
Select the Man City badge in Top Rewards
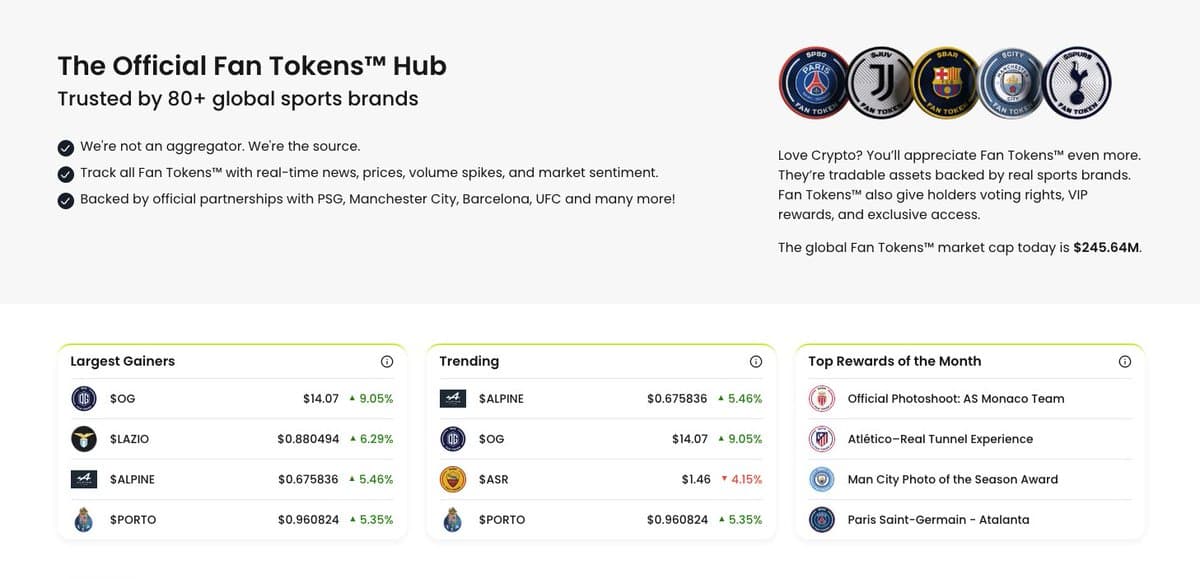tap(820, 479)
